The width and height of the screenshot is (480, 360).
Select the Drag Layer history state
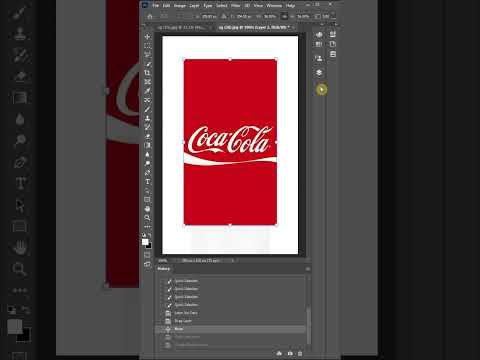tap(231, 321)
